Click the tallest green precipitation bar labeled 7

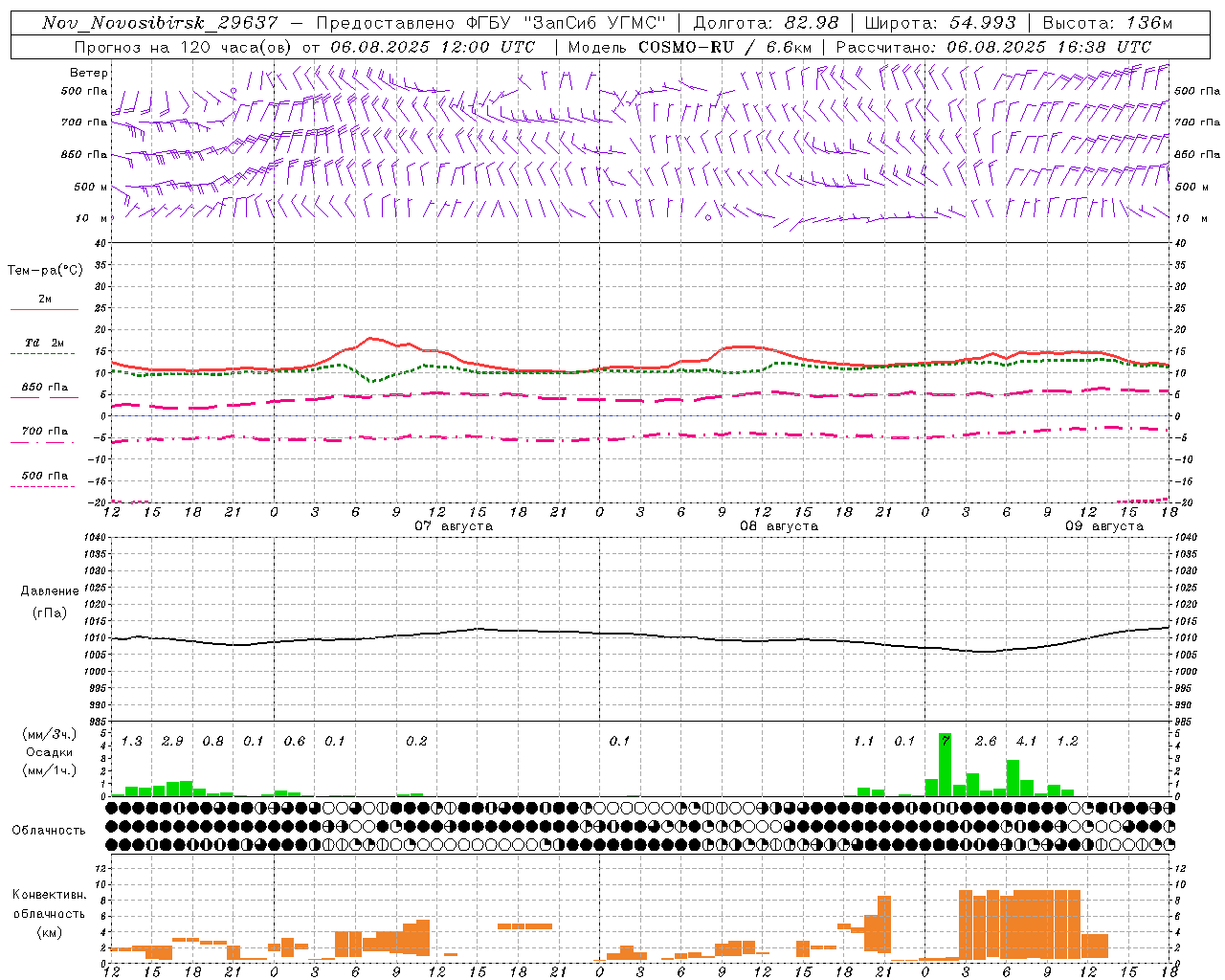(x=945, y=765)
